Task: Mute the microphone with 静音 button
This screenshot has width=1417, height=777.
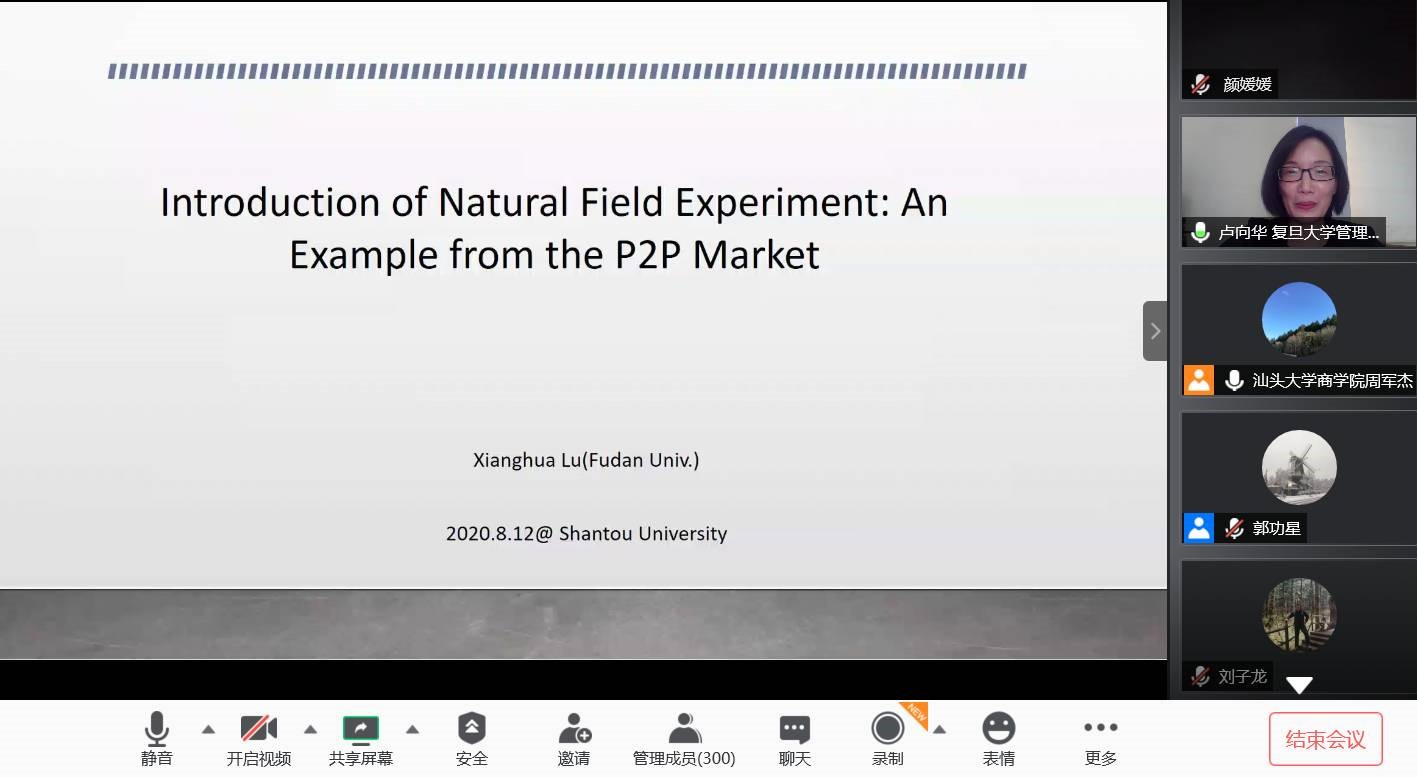Action: [x=156, y=738]
